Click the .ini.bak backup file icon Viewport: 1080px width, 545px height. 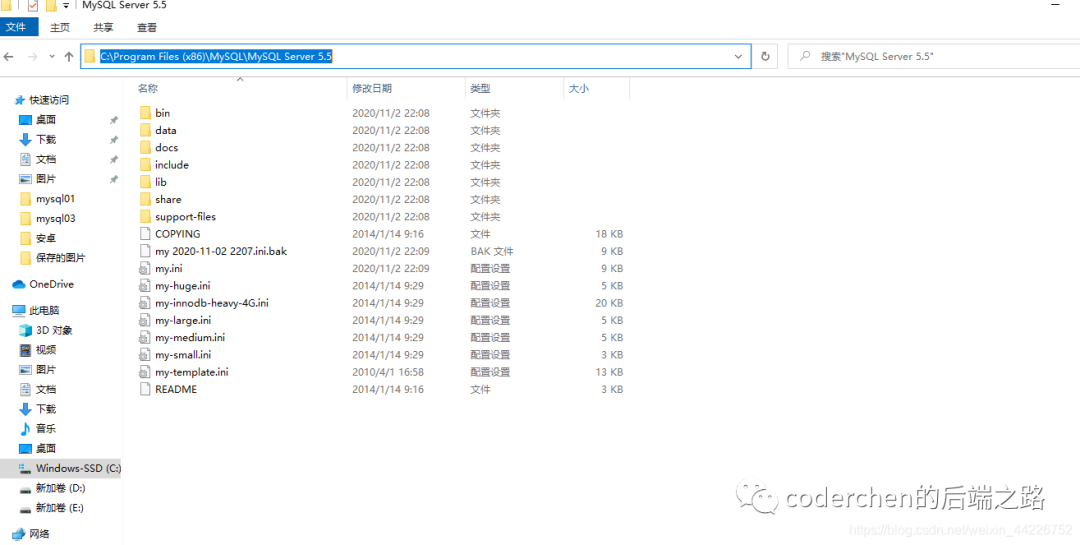tap(145, 251)
